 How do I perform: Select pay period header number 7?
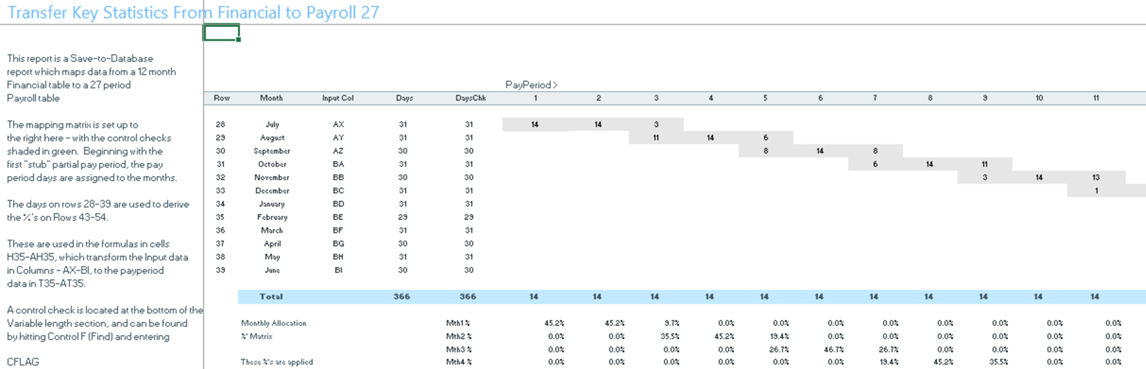[x=874, y=98]
